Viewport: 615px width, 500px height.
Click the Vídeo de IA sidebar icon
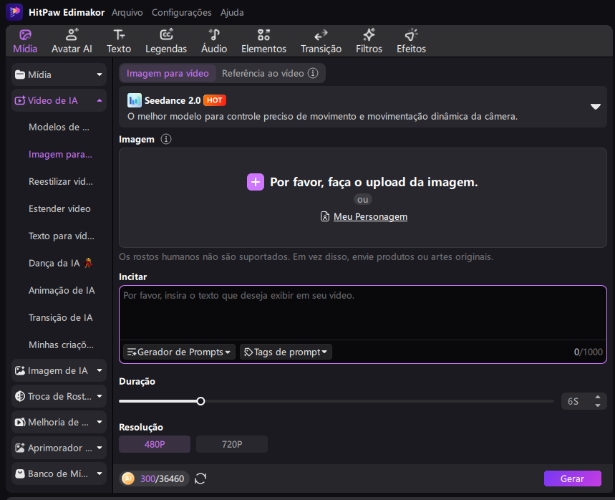pos(20,101)
